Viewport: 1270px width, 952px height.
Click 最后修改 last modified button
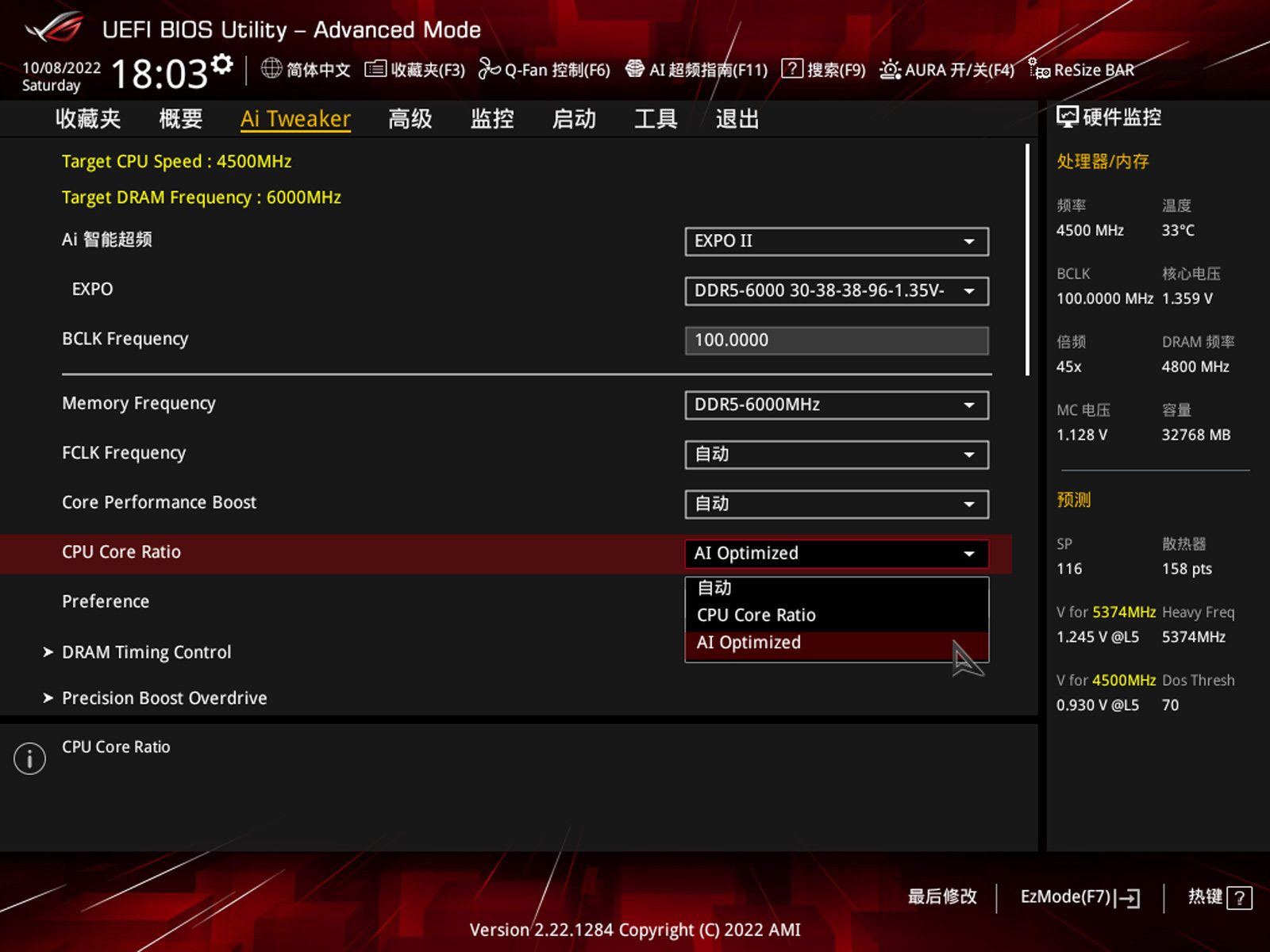click(942, 897)
